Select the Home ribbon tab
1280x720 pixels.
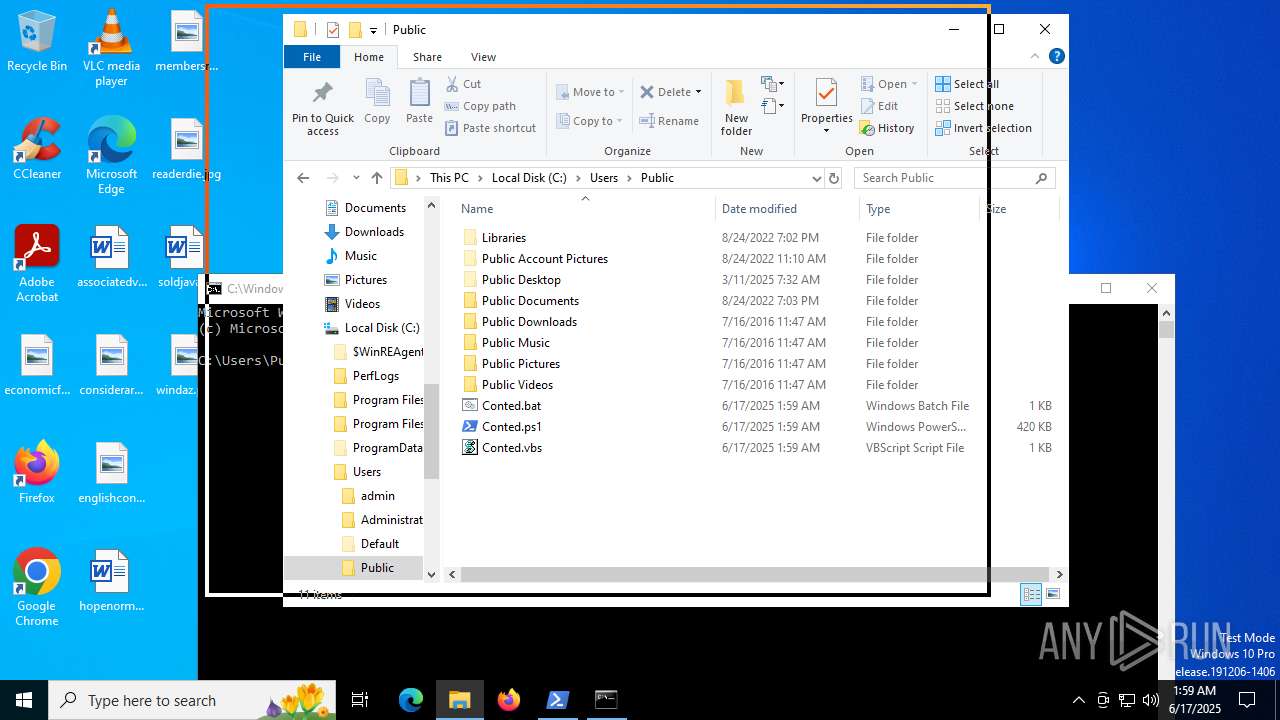pos(368,57)
